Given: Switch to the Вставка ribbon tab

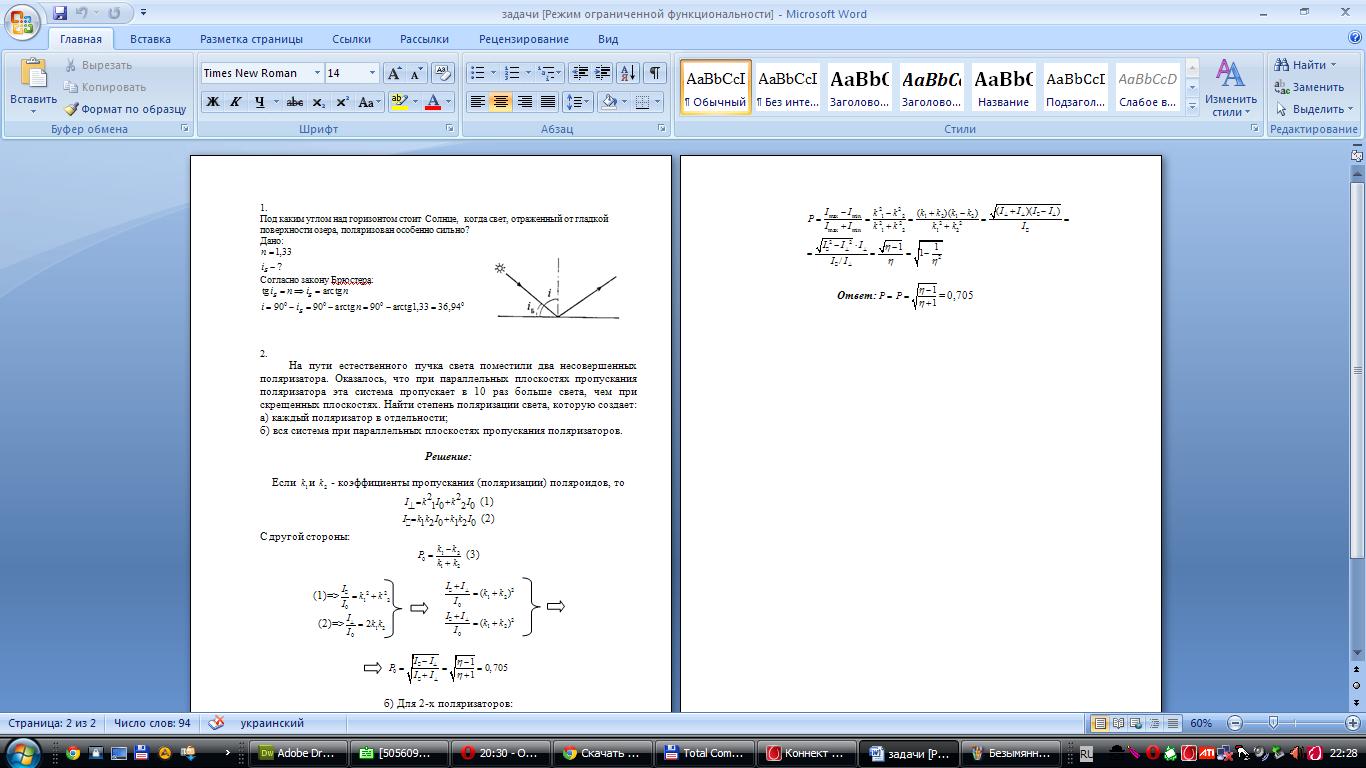Looking at the screenshot, I should [150, 39].
